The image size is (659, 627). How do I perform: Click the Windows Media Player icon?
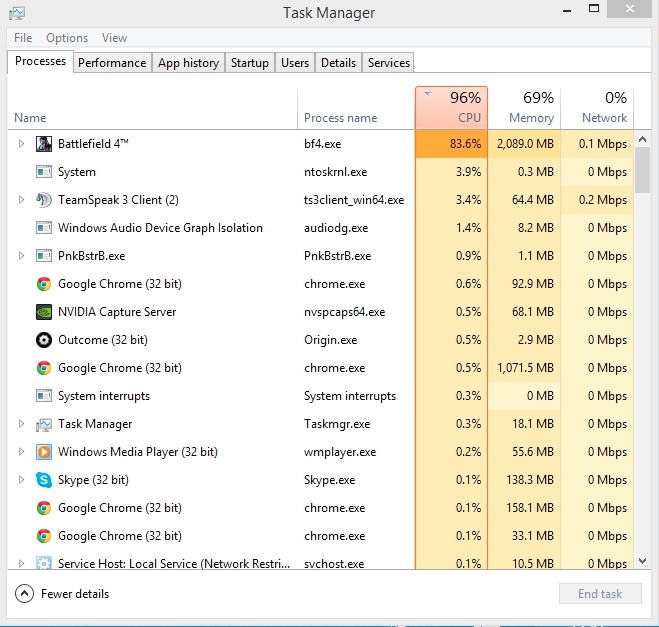click(x=44, y=452)
